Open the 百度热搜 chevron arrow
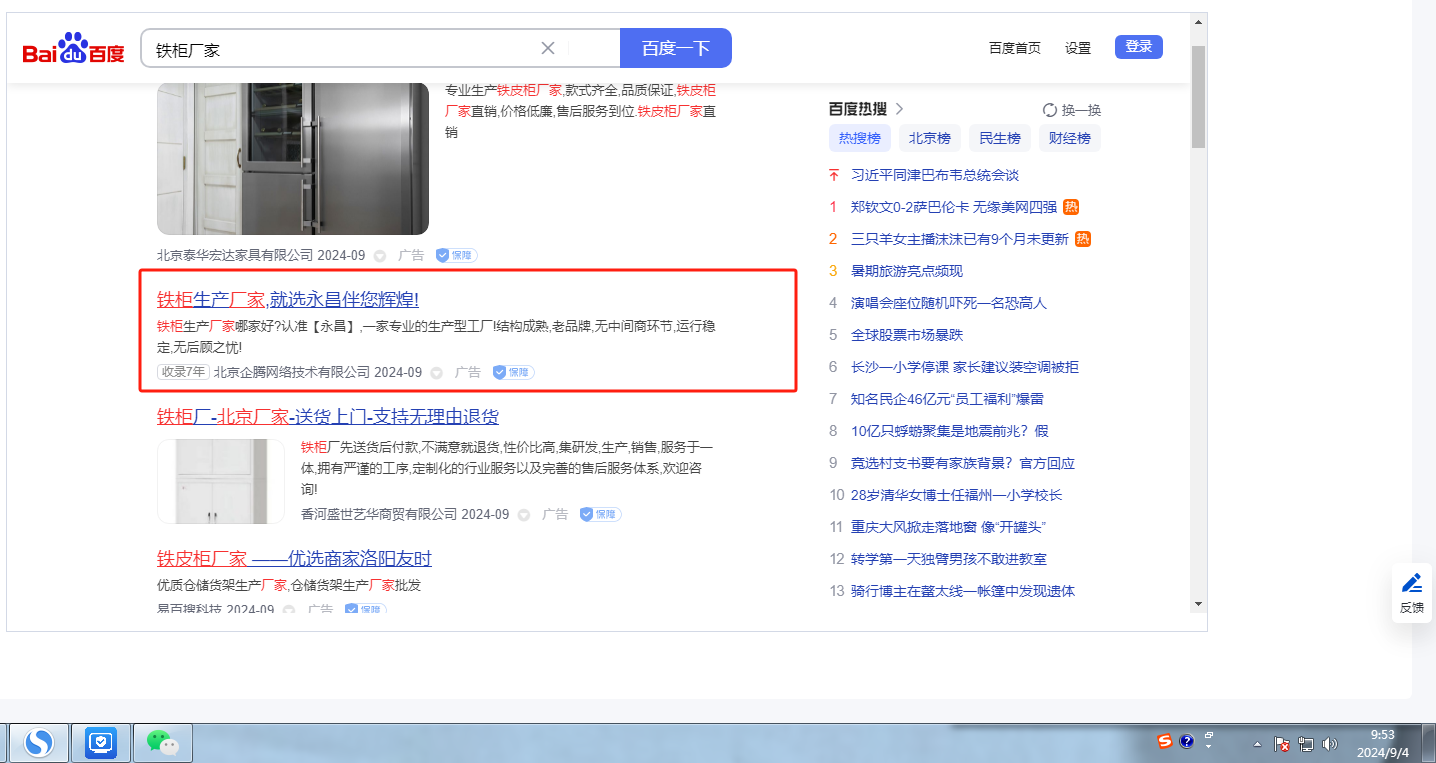Image resolution: width=1436 pixels, height=763 pixels. click(900, 109)
